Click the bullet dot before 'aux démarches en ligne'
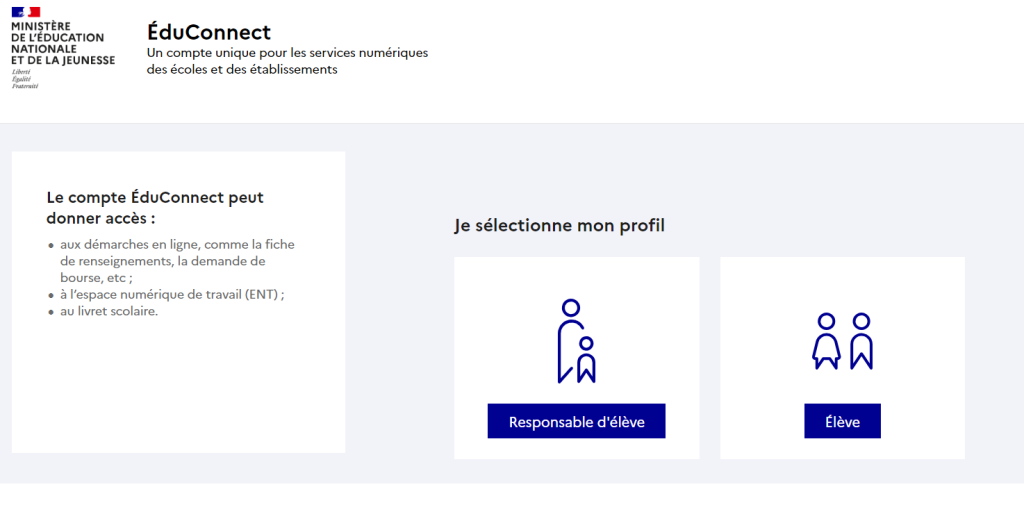Image resolution: width=1024 pixels, height=521 pixels. tap(51, 245)
